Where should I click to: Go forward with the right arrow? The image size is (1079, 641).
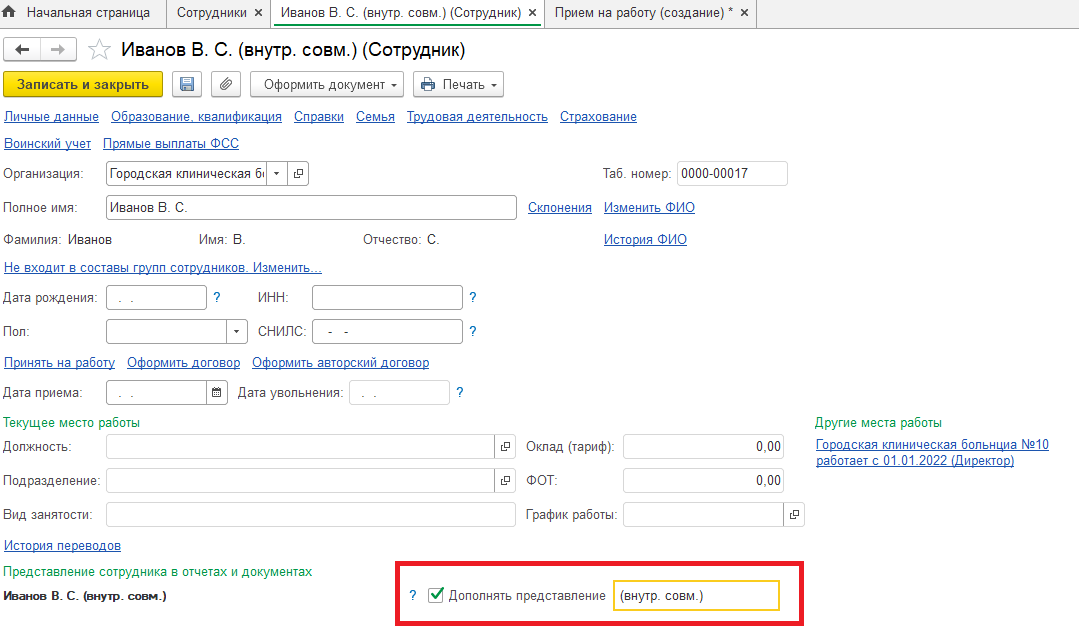(x=58, y=50)
